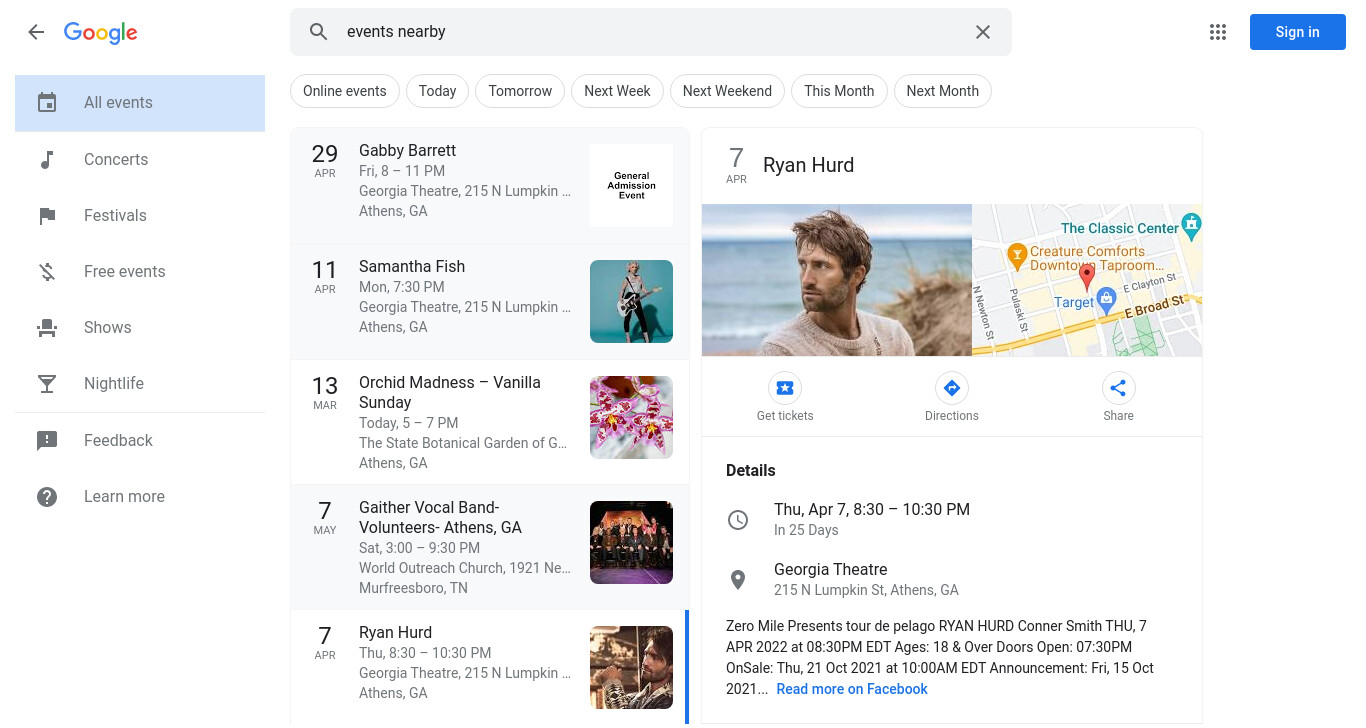Click the Share icon

coord(1118,388)
